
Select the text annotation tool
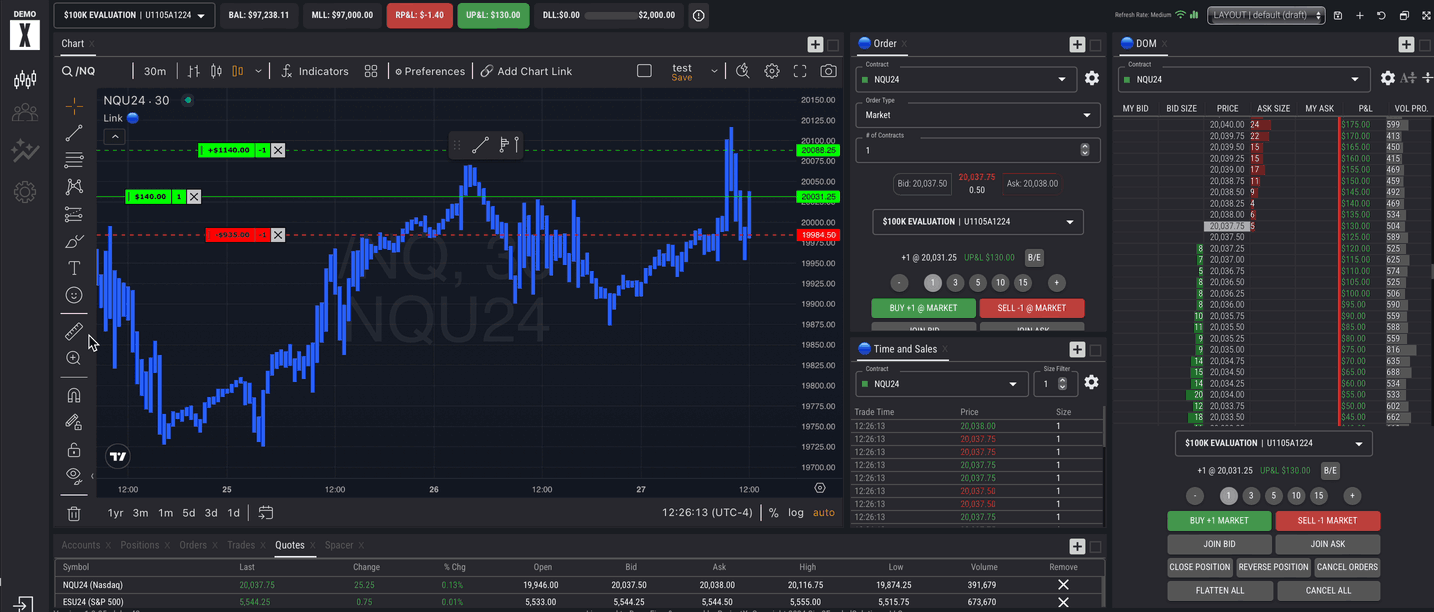pos(74,268)
